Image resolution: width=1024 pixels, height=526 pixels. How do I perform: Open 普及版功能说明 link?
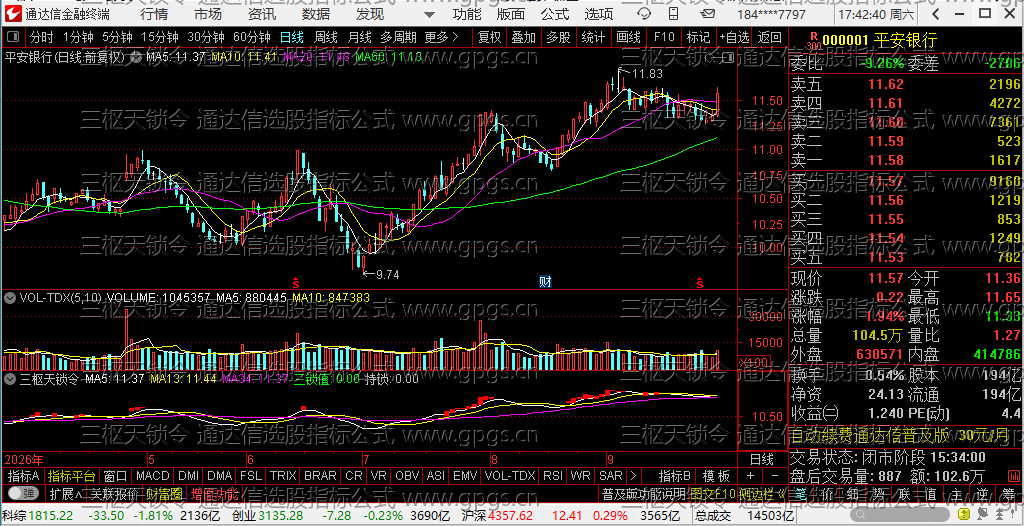point(643,493)
